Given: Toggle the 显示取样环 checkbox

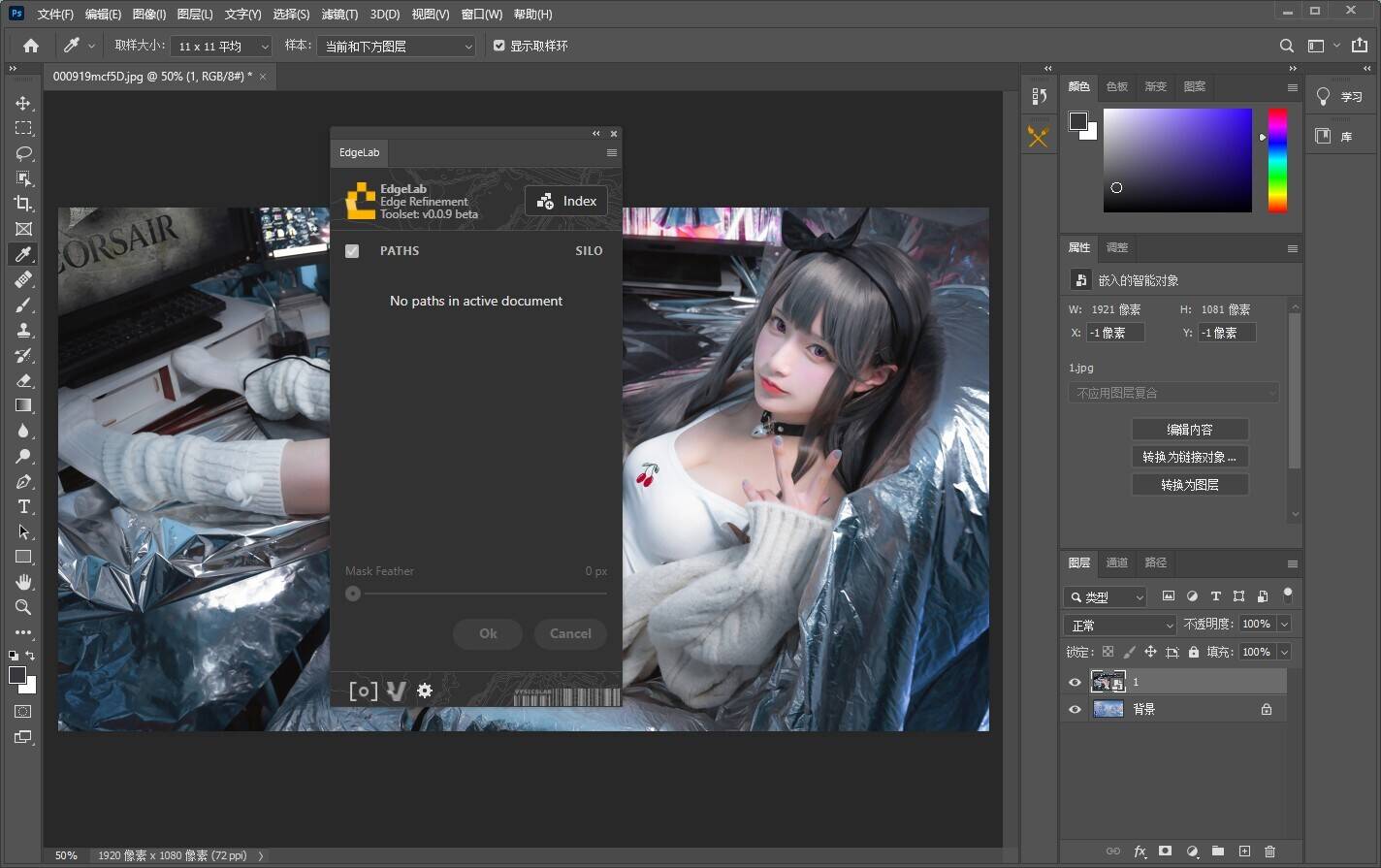Looking at the screenshot, I should point(498,45).
